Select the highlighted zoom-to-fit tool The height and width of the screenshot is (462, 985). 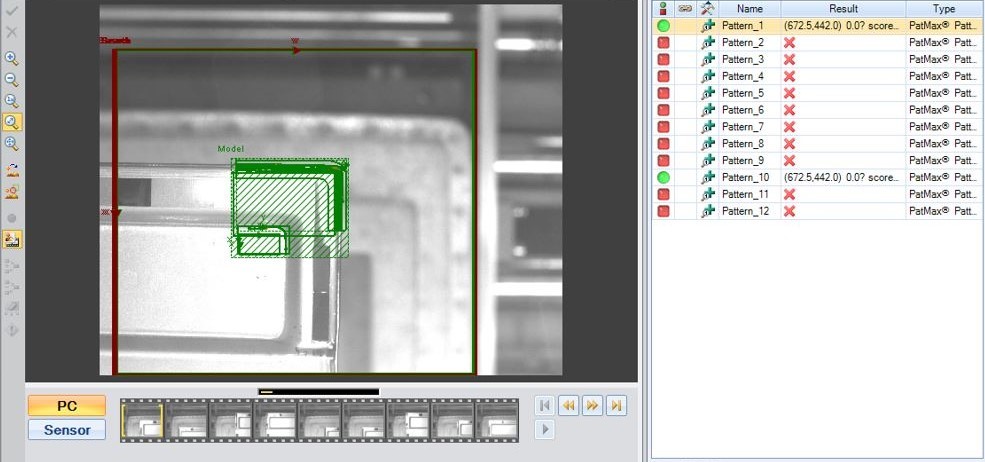click(x=12, y=122)
